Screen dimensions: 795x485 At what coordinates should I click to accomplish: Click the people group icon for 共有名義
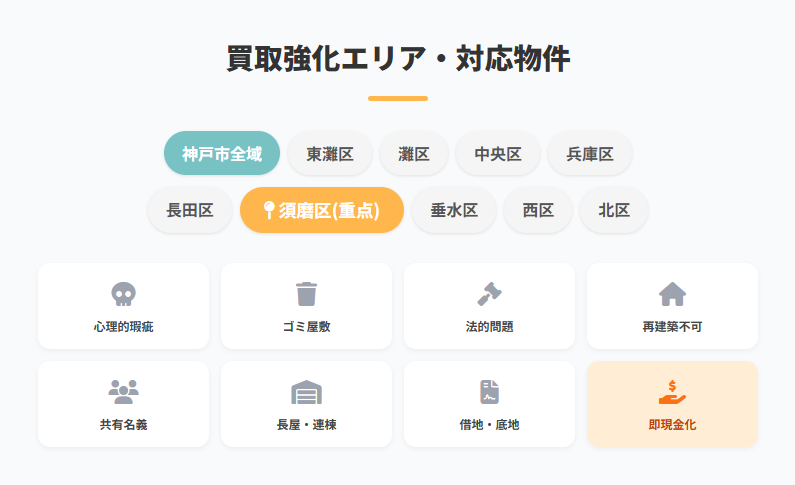coord(123,392)
